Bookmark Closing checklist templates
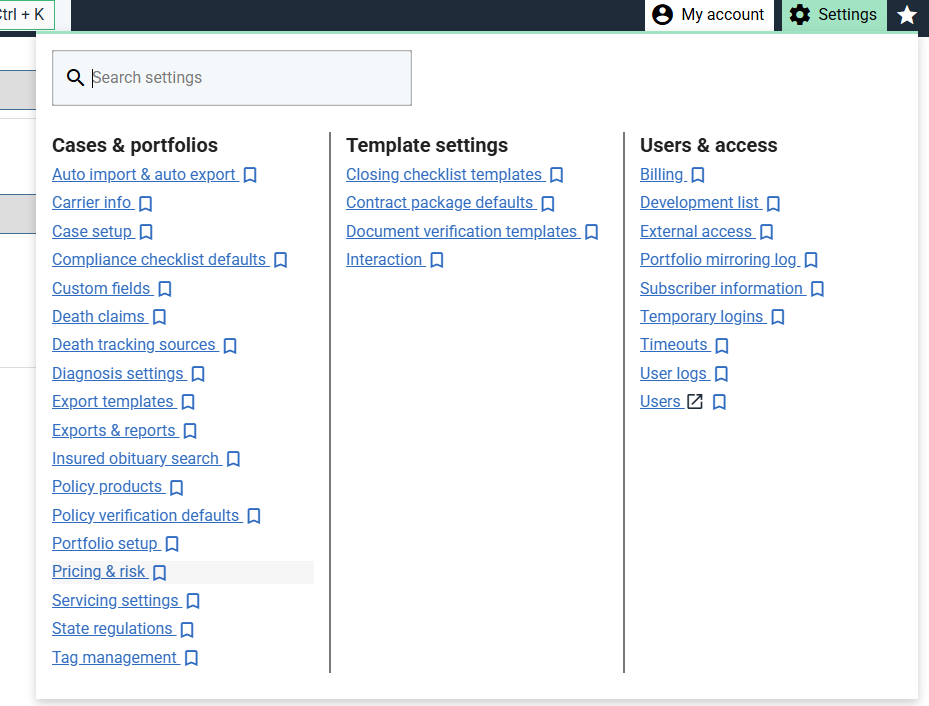This screenshot has width=929, height=706. [557, 175]
